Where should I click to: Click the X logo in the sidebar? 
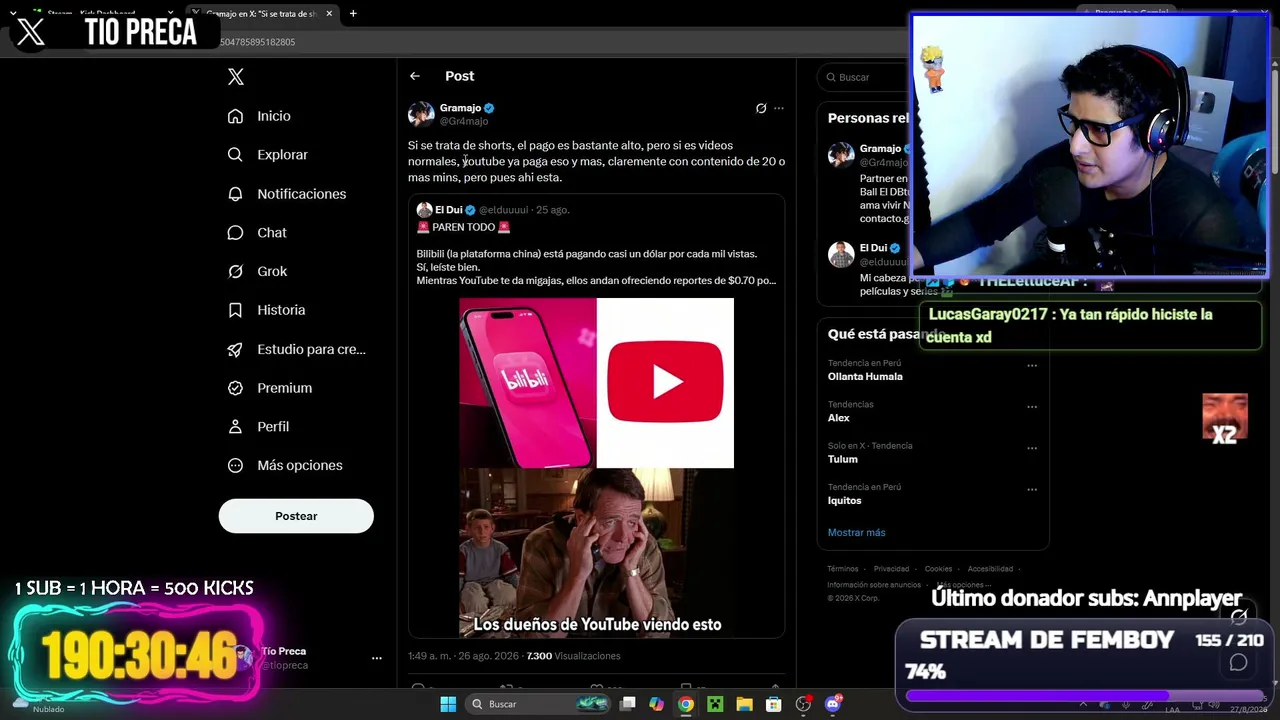pyautogui.click(x=236, y=77)
